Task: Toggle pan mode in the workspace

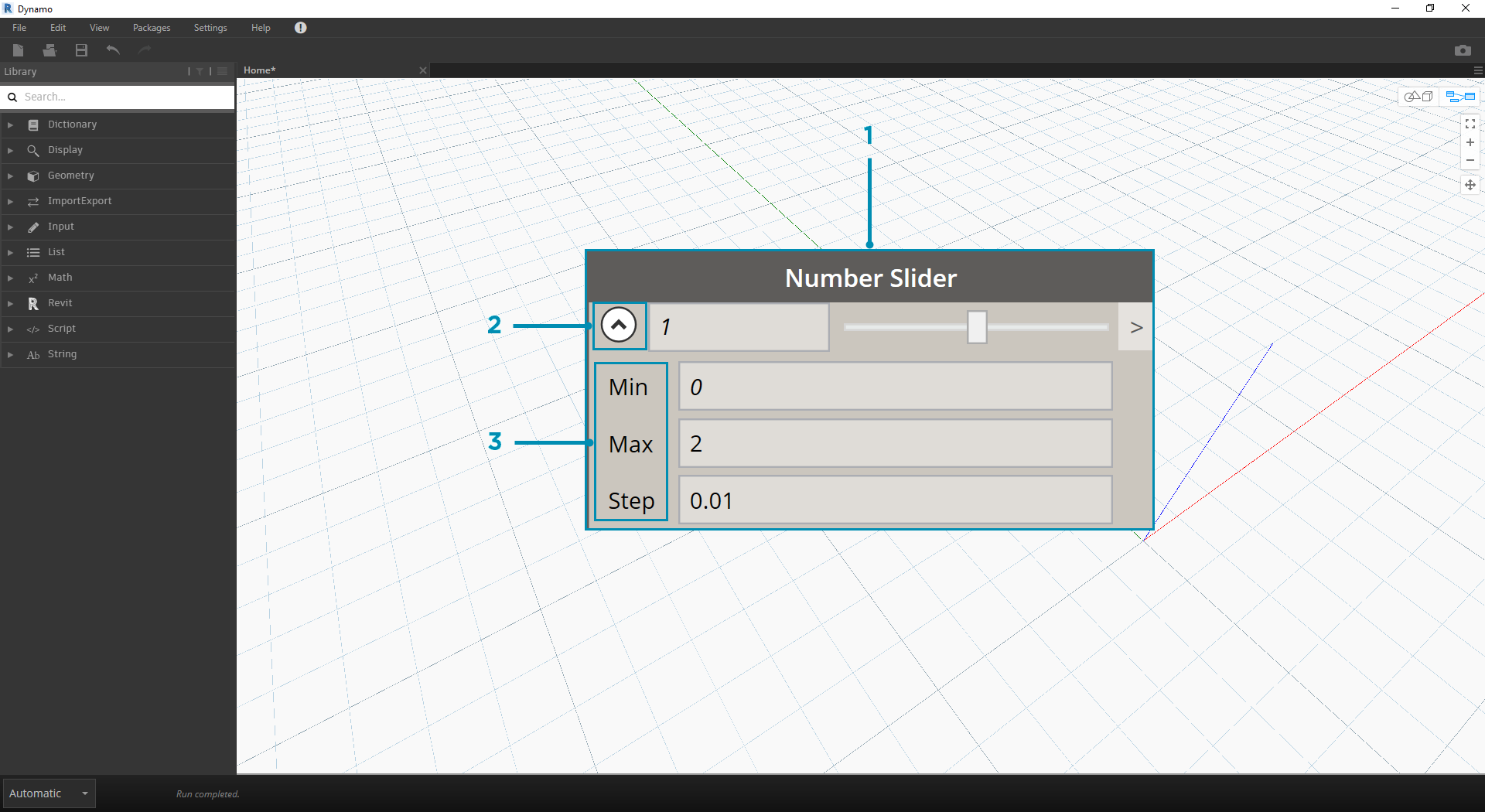Action: 1470,185
